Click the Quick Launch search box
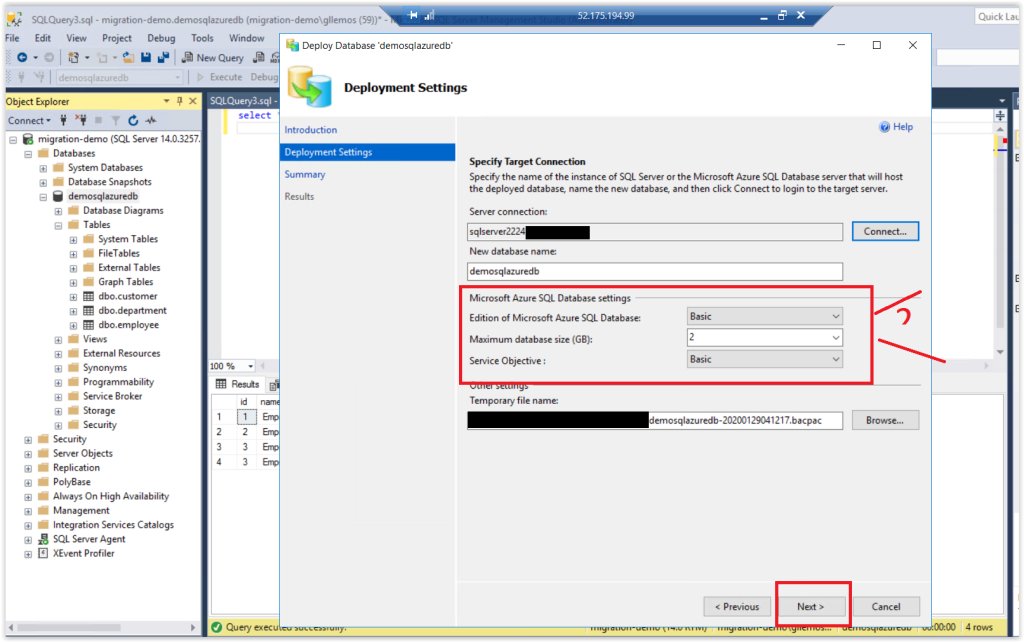Screen dimensions: 1024x642 (997, 16)
